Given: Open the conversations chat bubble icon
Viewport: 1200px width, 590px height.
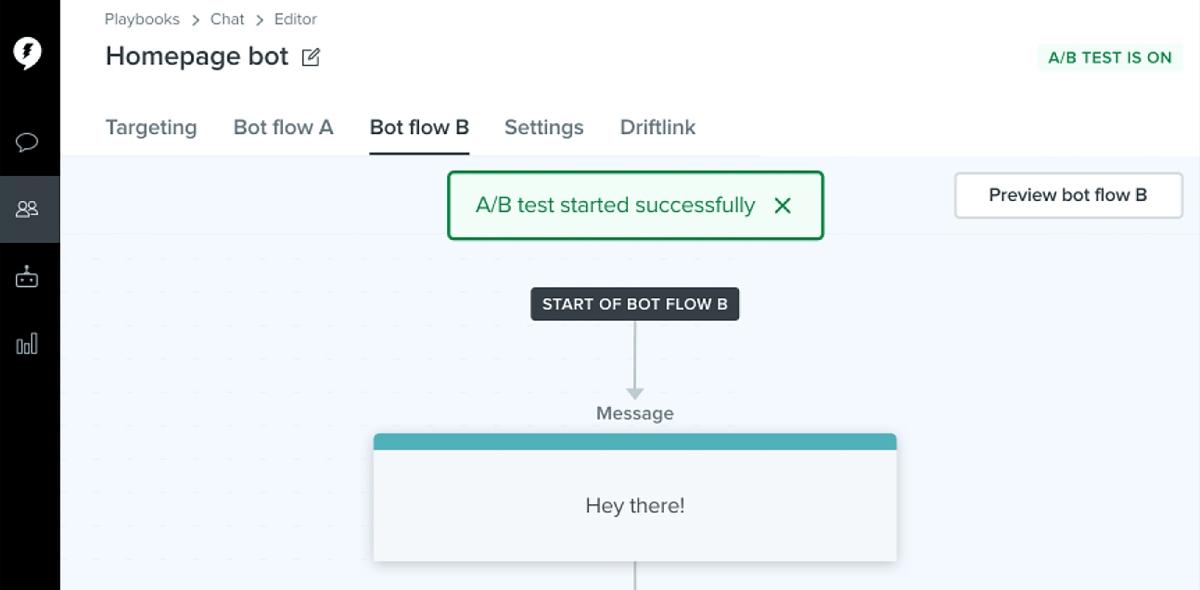Looking at the screenshot, I should [x=28, y=141].
